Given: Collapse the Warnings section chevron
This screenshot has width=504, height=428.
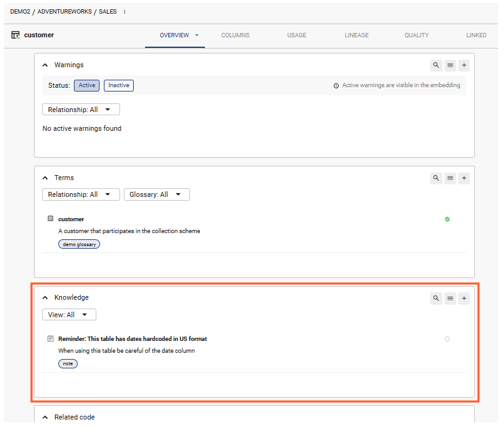Looking at the screenshot, I should point(45,65).
